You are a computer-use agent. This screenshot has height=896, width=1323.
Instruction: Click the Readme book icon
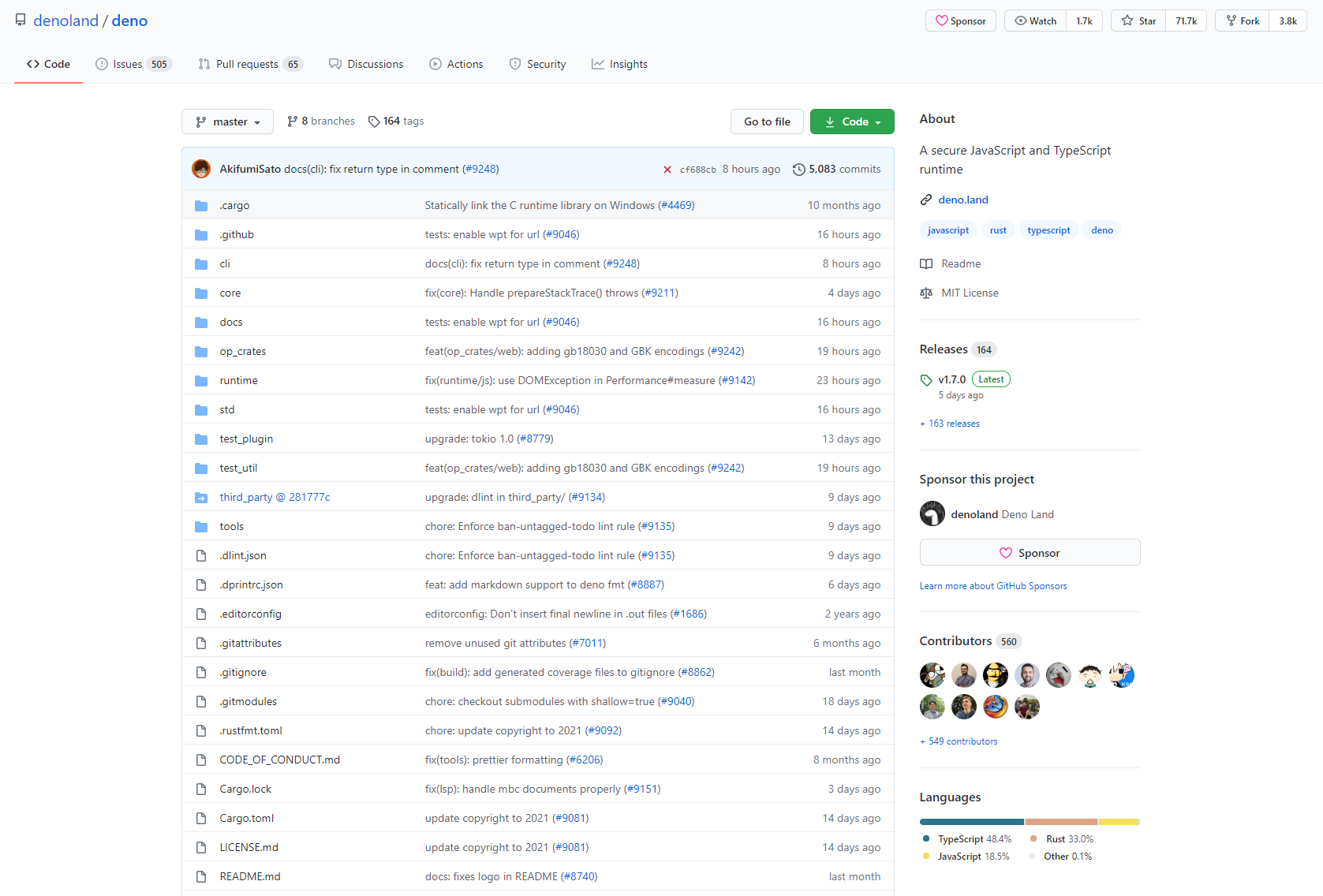pyautogui.click(x=926, y=264)
